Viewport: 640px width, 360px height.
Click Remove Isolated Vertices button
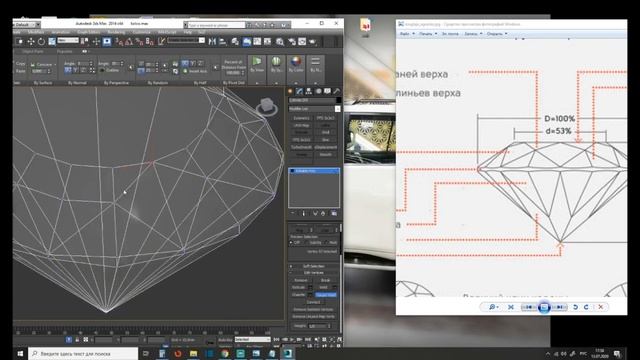coord(313,309)
